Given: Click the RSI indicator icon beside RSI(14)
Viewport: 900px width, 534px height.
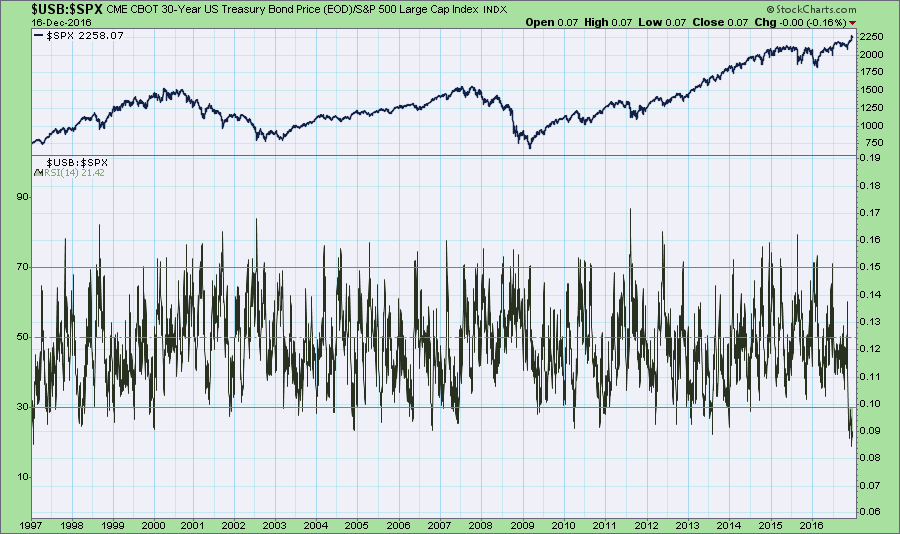Looking at the screenshot, I should click(x=38, y=173).
